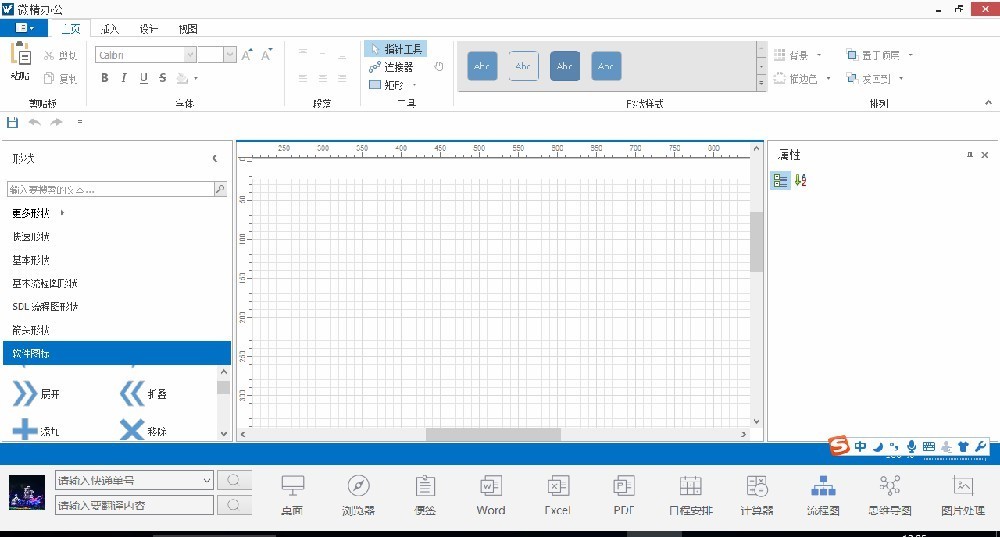
Task: Select the Pointer tool (指针工具)
Action: pyautogui.click(x=396, y=49)
